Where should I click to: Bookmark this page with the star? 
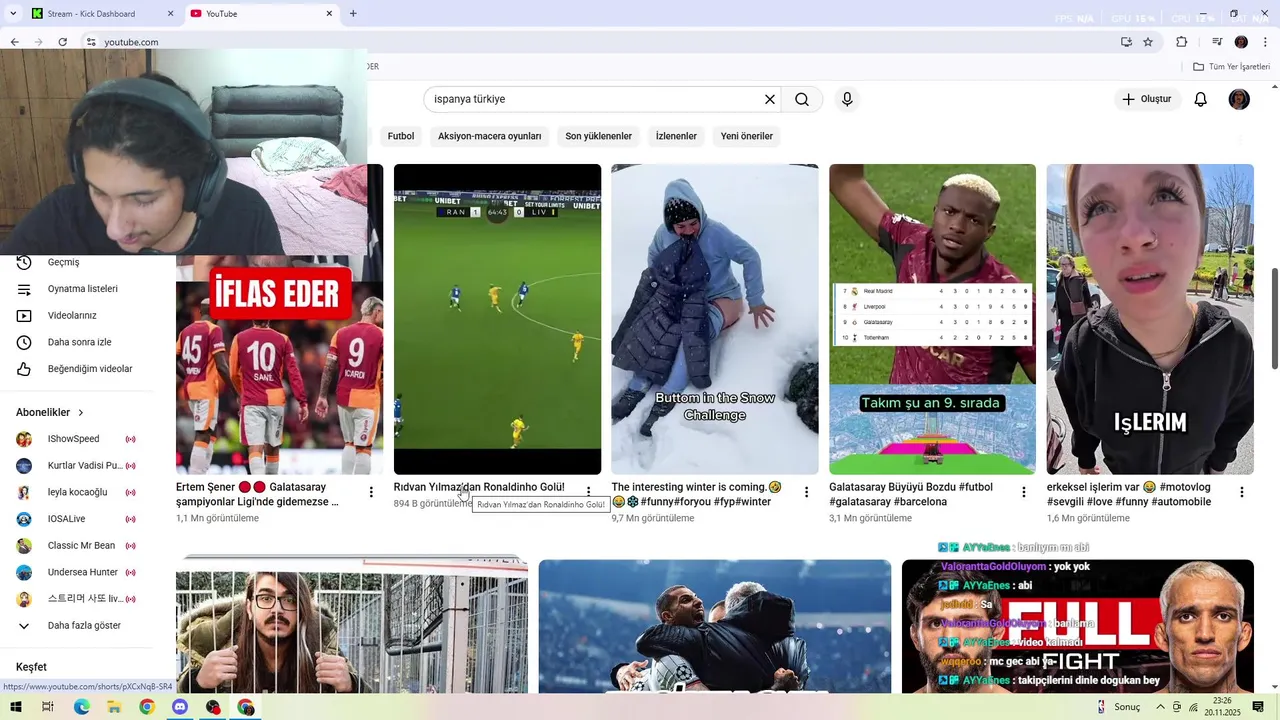1148,42
